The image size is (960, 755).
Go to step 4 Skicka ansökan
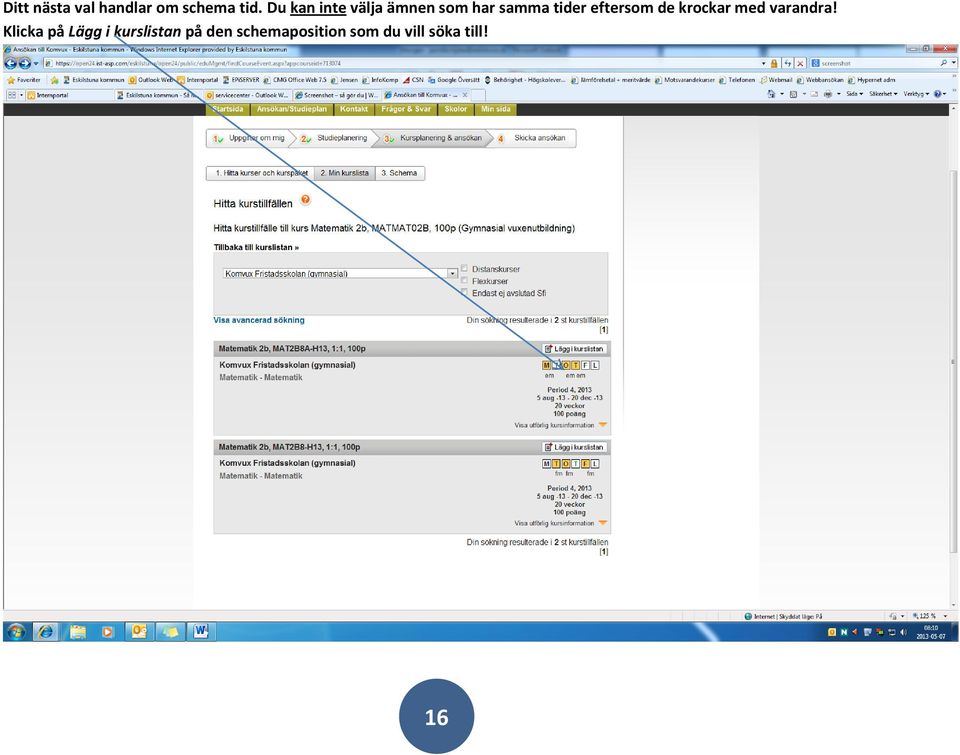point(532,138)
